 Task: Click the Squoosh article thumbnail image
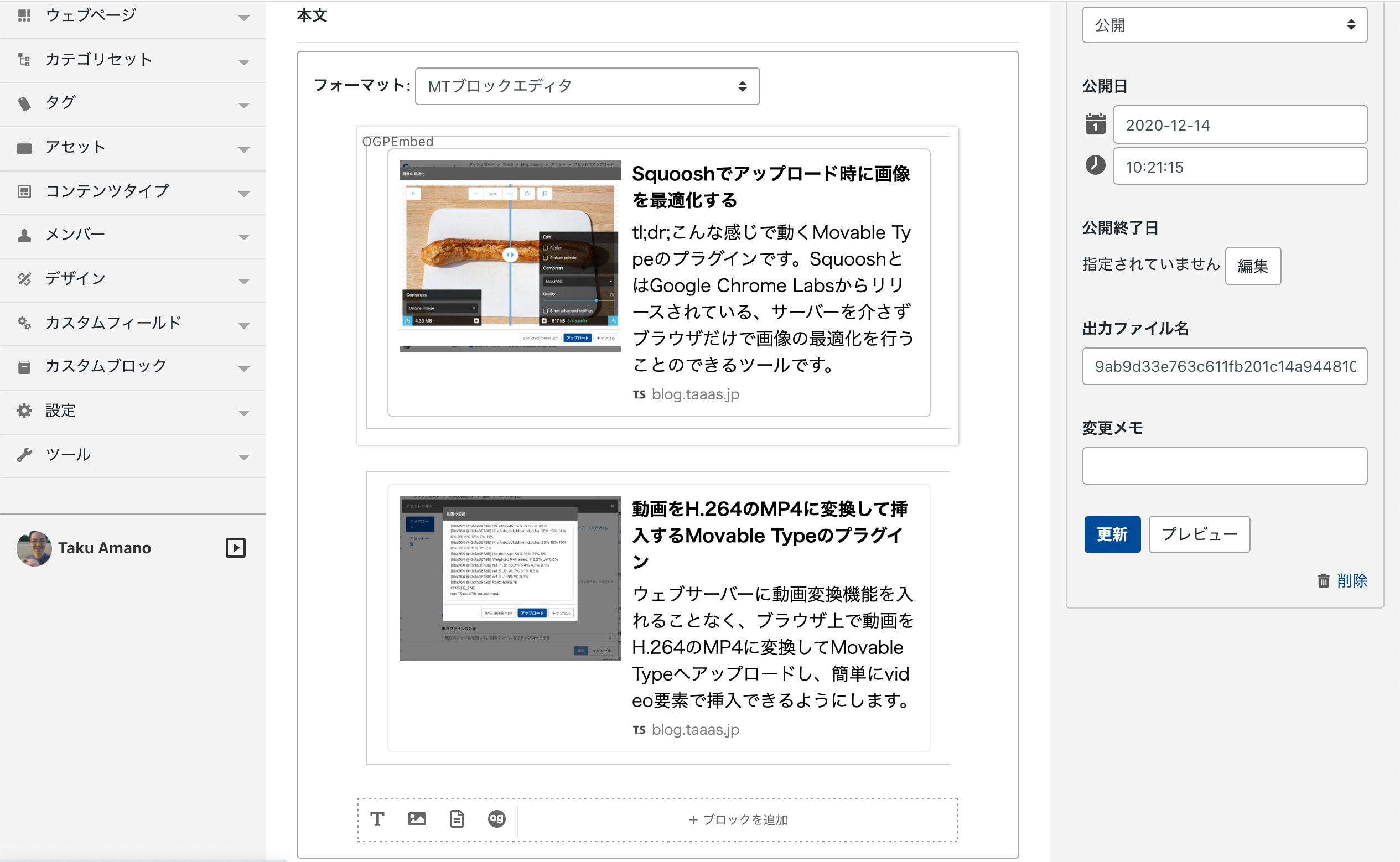[x=510, y=256]
